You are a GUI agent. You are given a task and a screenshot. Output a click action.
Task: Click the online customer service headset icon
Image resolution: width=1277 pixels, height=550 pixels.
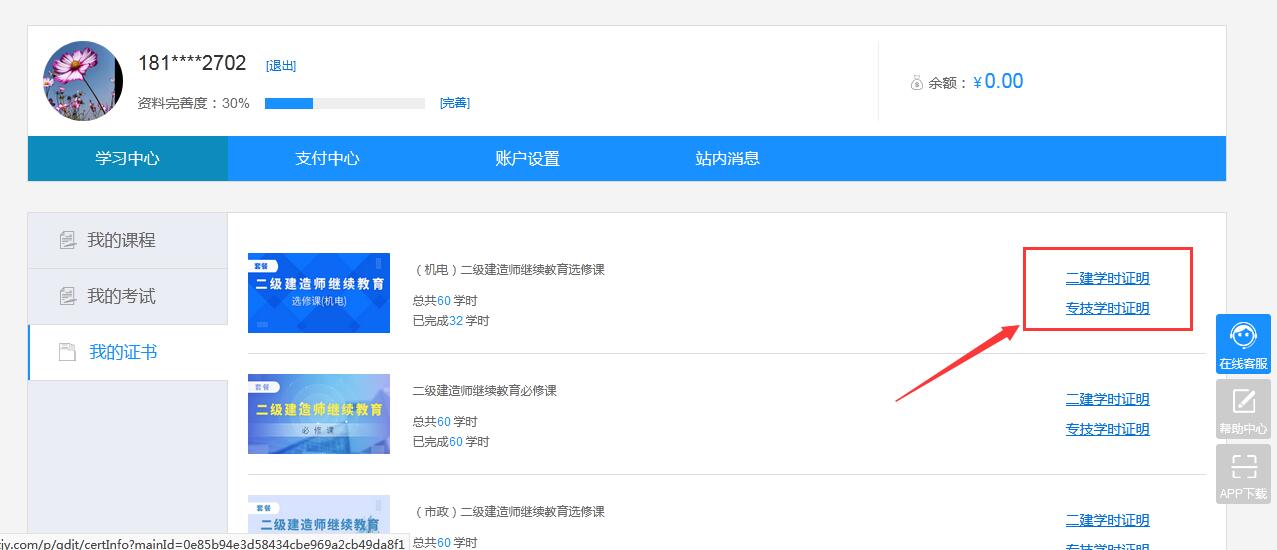click(1243, 336)
